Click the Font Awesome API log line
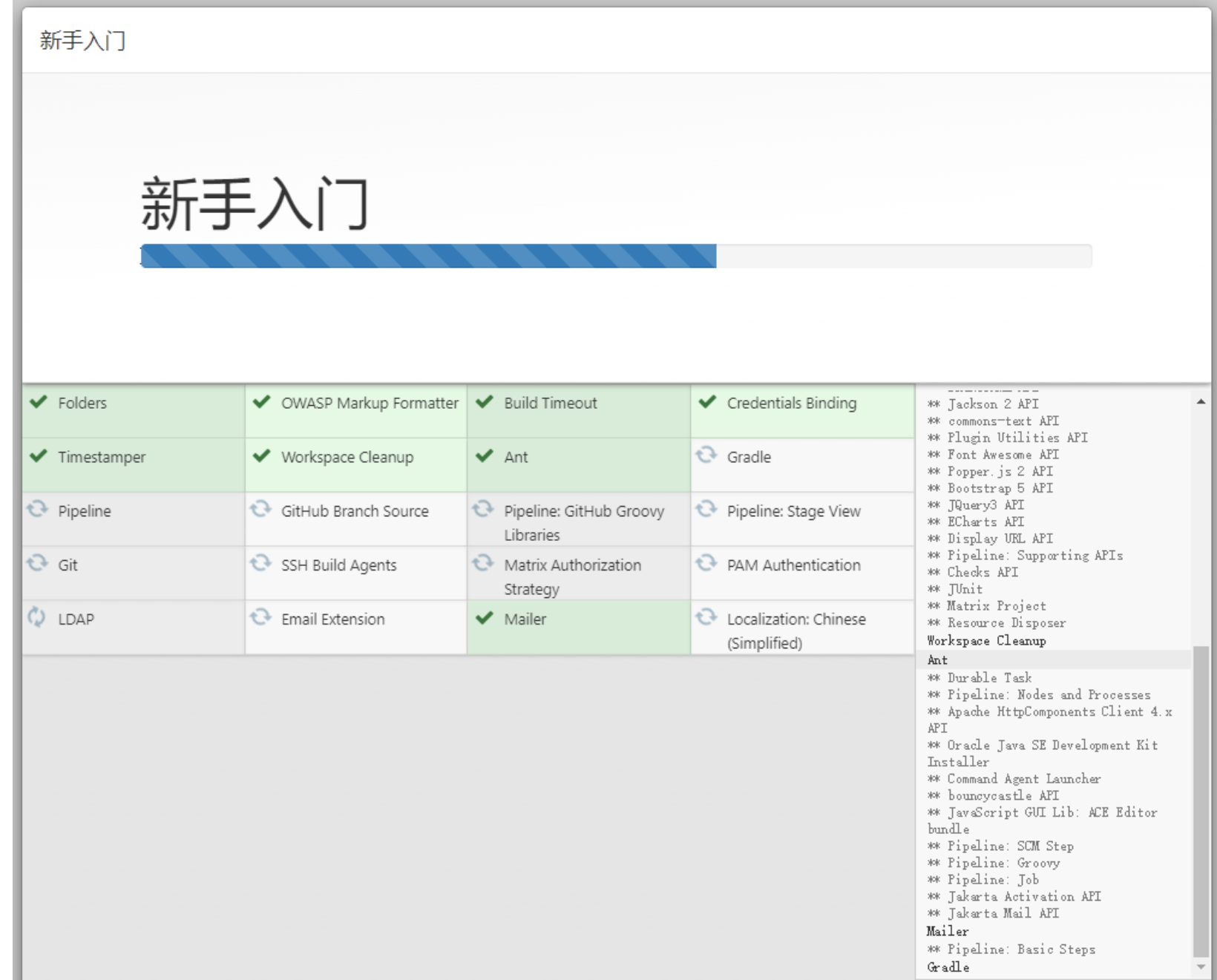Screen dimensions: 1217x980 point(993,455)
